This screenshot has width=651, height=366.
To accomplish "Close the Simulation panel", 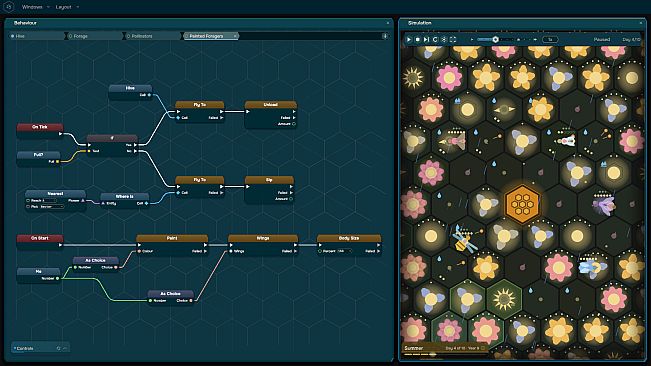I will click(641, 23).
